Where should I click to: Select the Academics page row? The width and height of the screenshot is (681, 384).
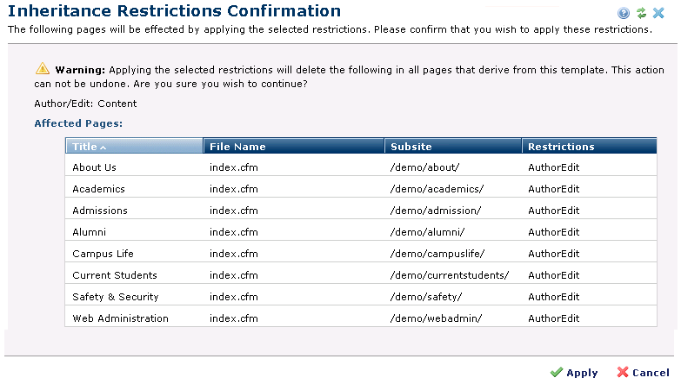361,189
